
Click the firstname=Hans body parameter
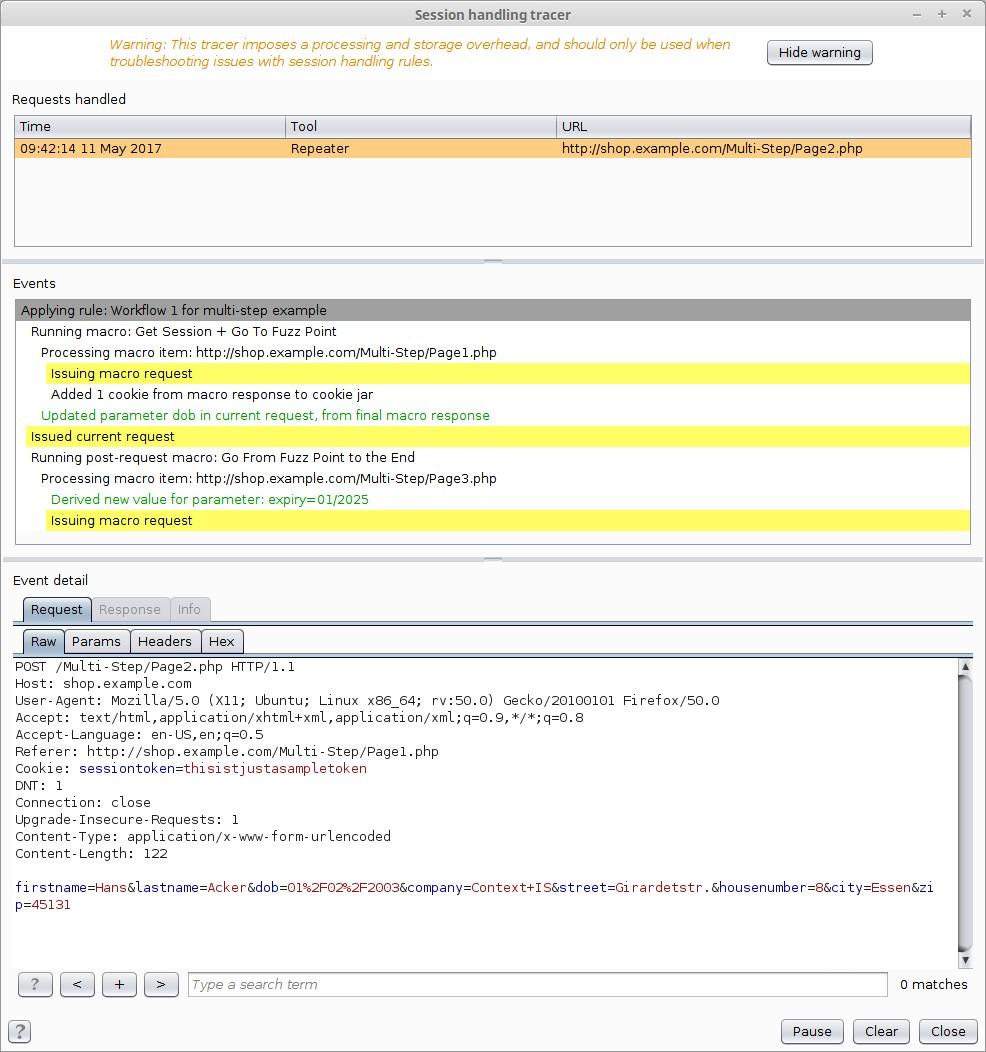coord(71,888)
